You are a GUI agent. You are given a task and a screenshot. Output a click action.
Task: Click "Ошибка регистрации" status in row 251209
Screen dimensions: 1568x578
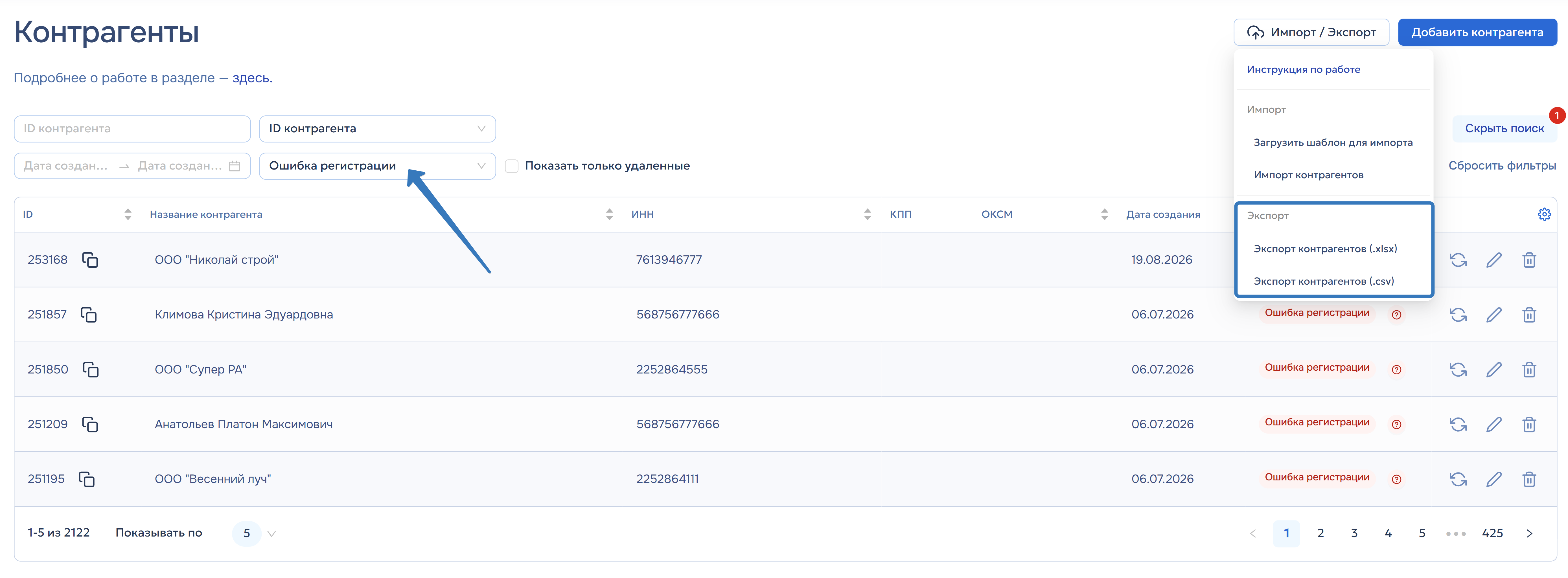[x=1317, y=423]
